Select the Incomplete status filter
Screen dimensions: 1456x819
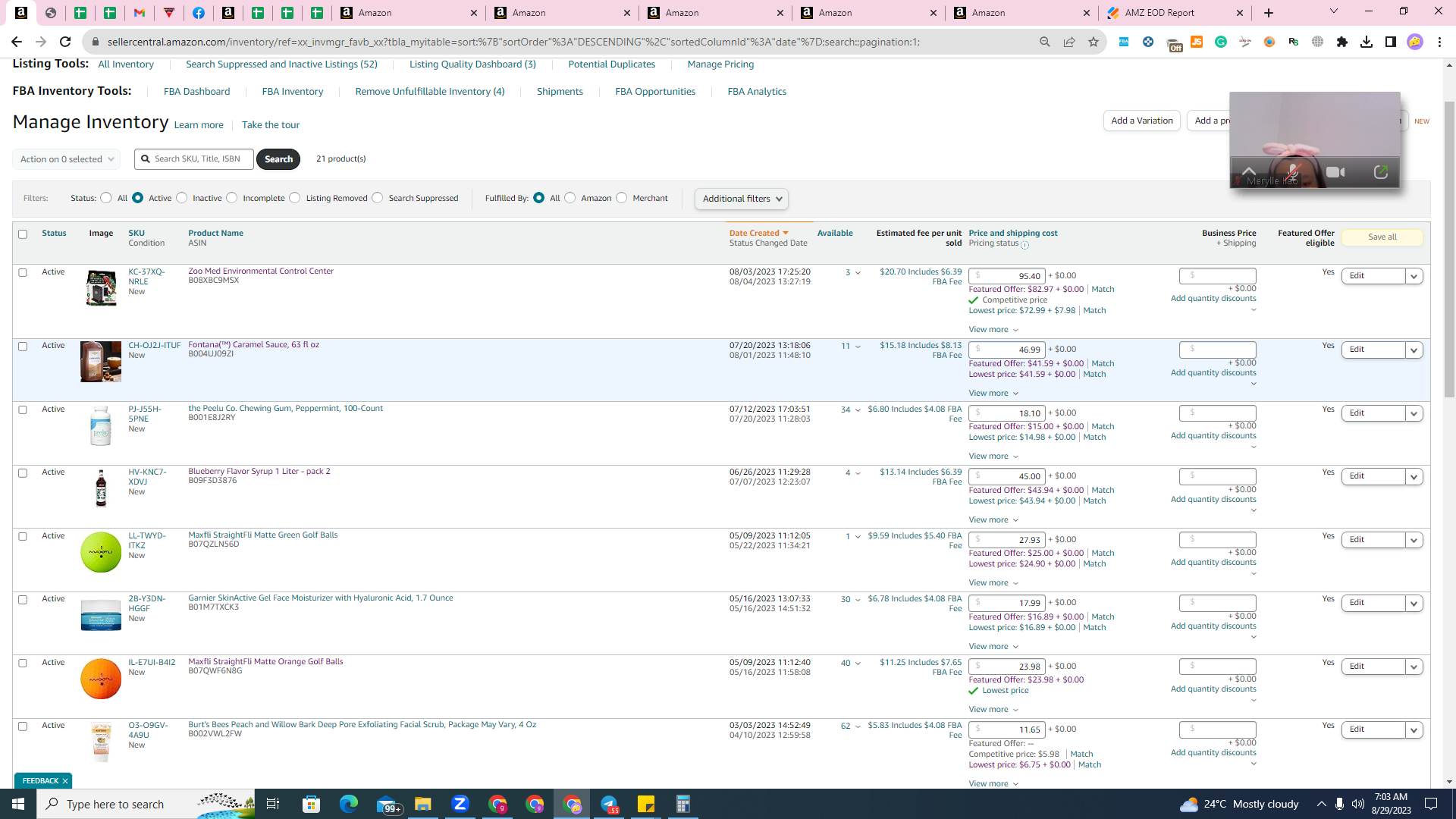(x=232, y=198)
